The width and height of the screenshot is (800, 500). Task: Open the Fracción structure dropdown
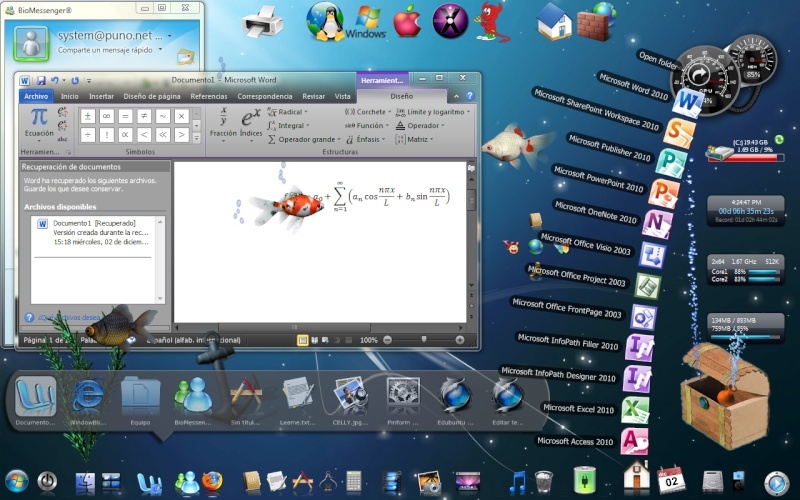pyautogui.click(x=223, y=126)
